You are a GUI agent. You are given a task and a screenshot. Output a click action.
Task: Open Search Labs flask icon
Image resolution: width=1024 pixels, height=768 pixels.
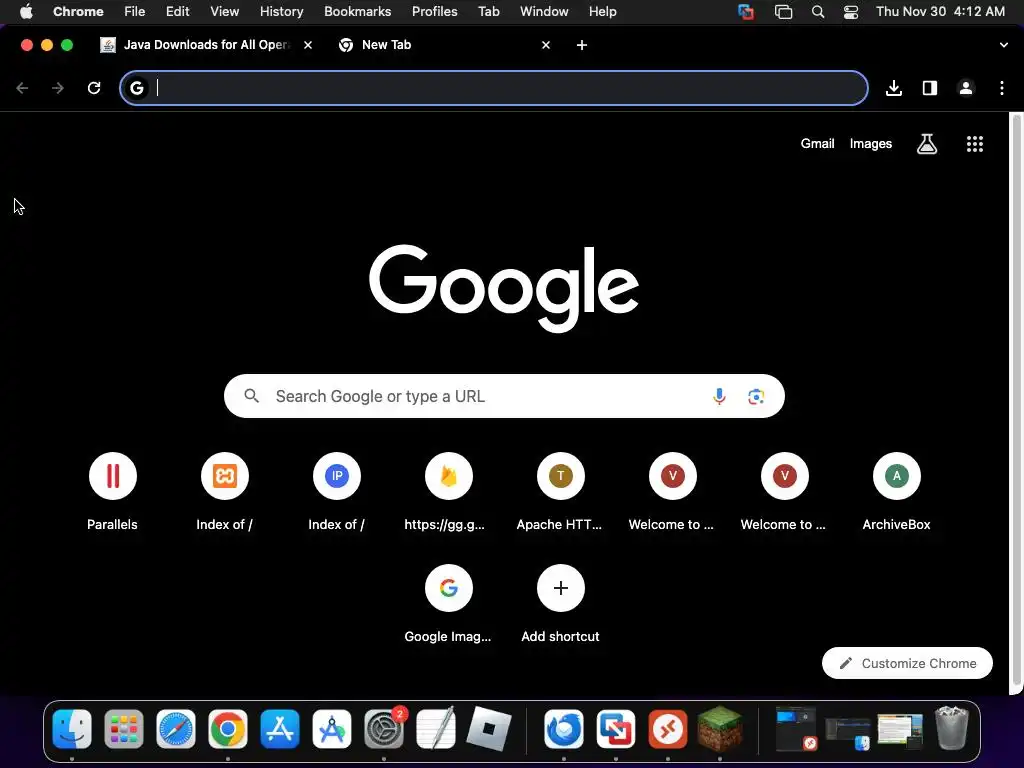point(927,144)
